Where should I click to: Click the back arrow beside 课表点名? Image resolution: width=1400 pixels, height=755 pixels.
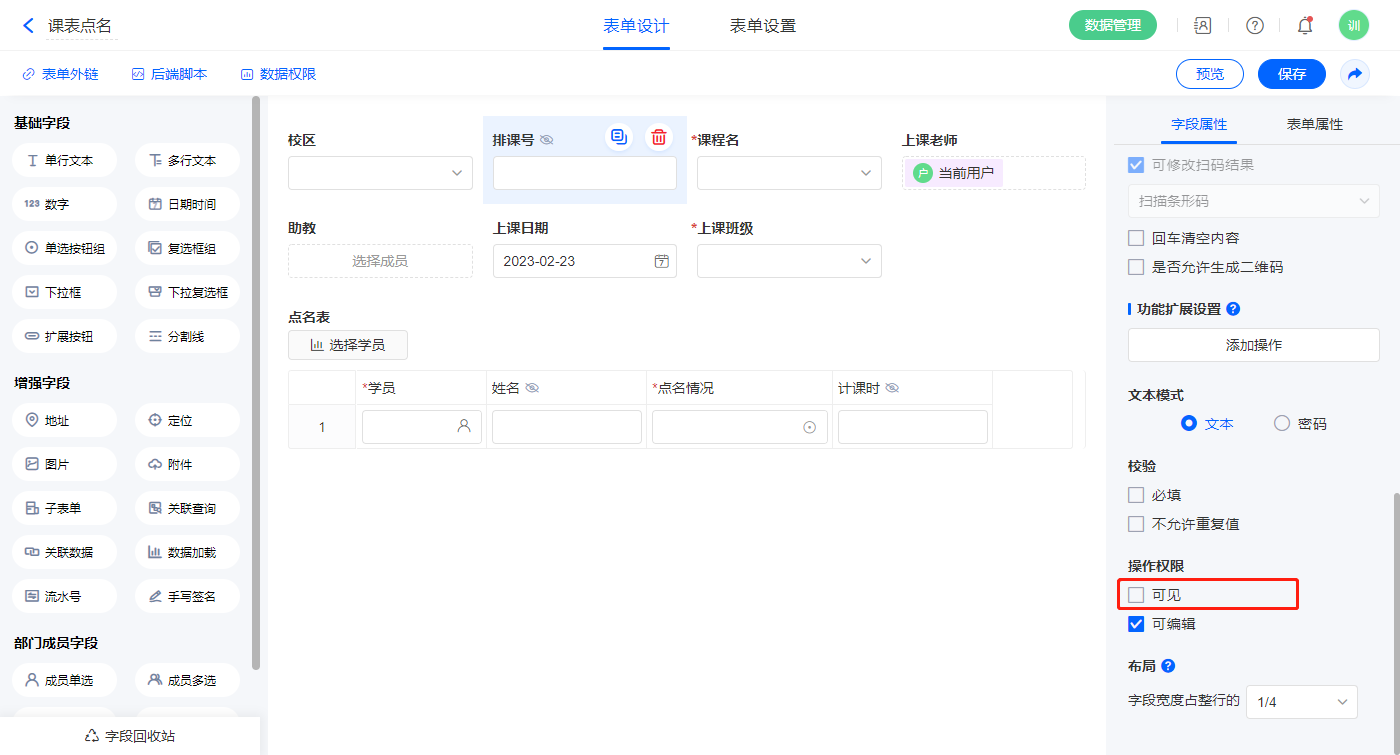coord(29,26)
